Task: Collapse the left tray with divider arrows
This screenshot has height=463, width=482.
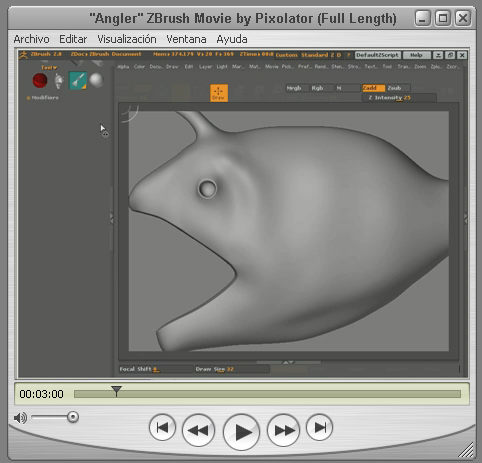Action: point(112,218)
